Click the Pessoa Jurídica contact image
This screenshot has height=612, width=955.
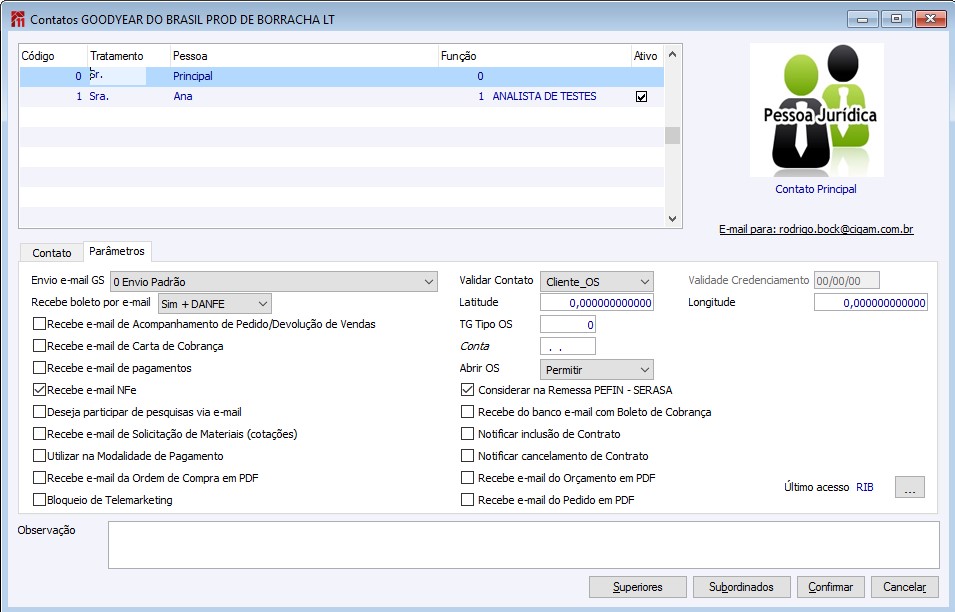pyautogui.click(x=816, y=110)
